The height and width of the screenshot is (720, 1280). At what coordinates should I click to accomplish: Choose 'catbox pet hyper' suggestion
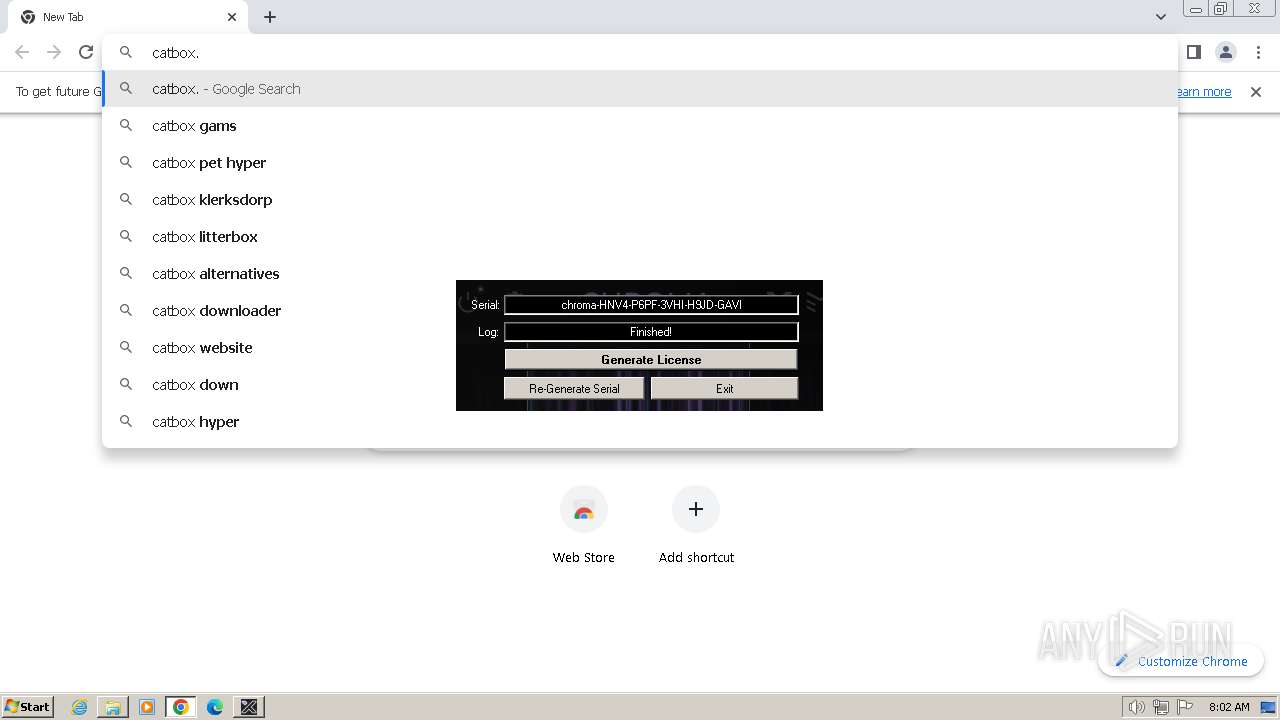click(640, 163)
